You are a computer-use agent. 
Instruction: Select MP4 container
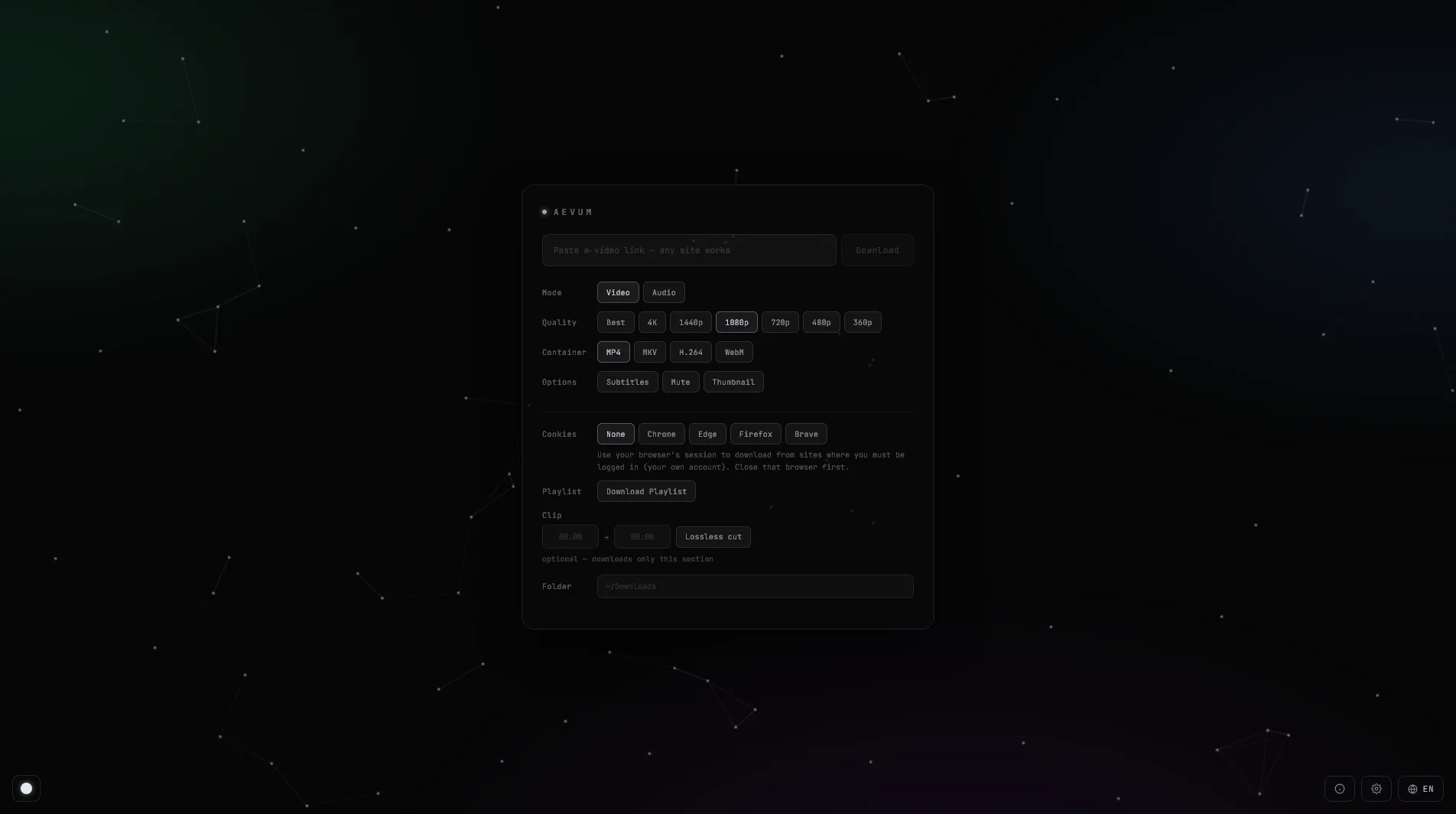click(x=613, y=352)
